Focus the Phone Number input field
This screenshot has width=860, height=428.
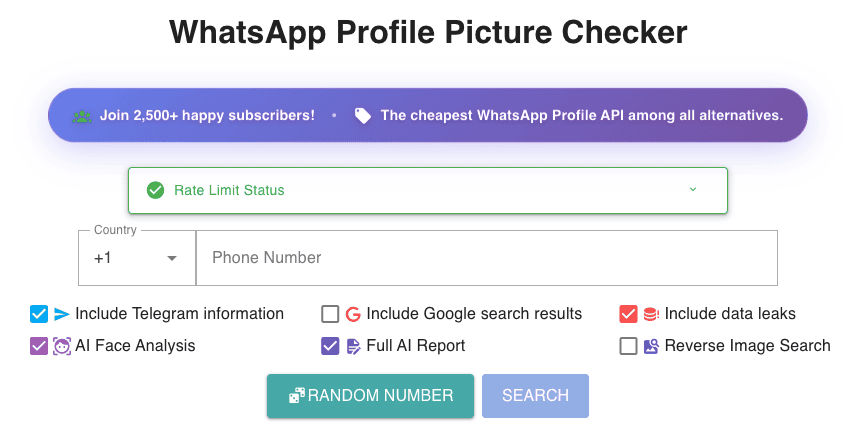(x=486, y=258)
